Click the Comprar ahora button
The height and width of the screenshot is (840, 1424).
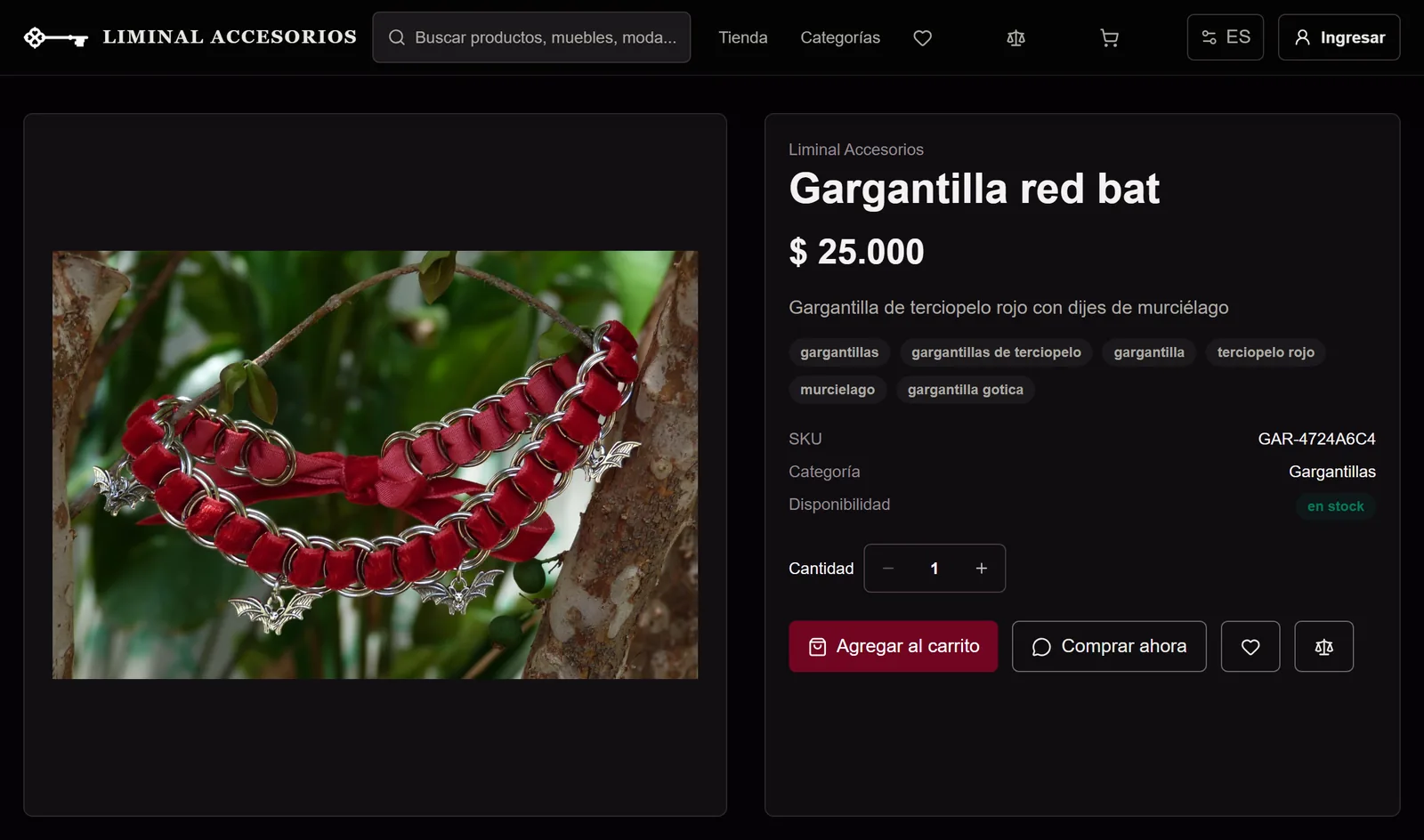(x=1109, y=646)
